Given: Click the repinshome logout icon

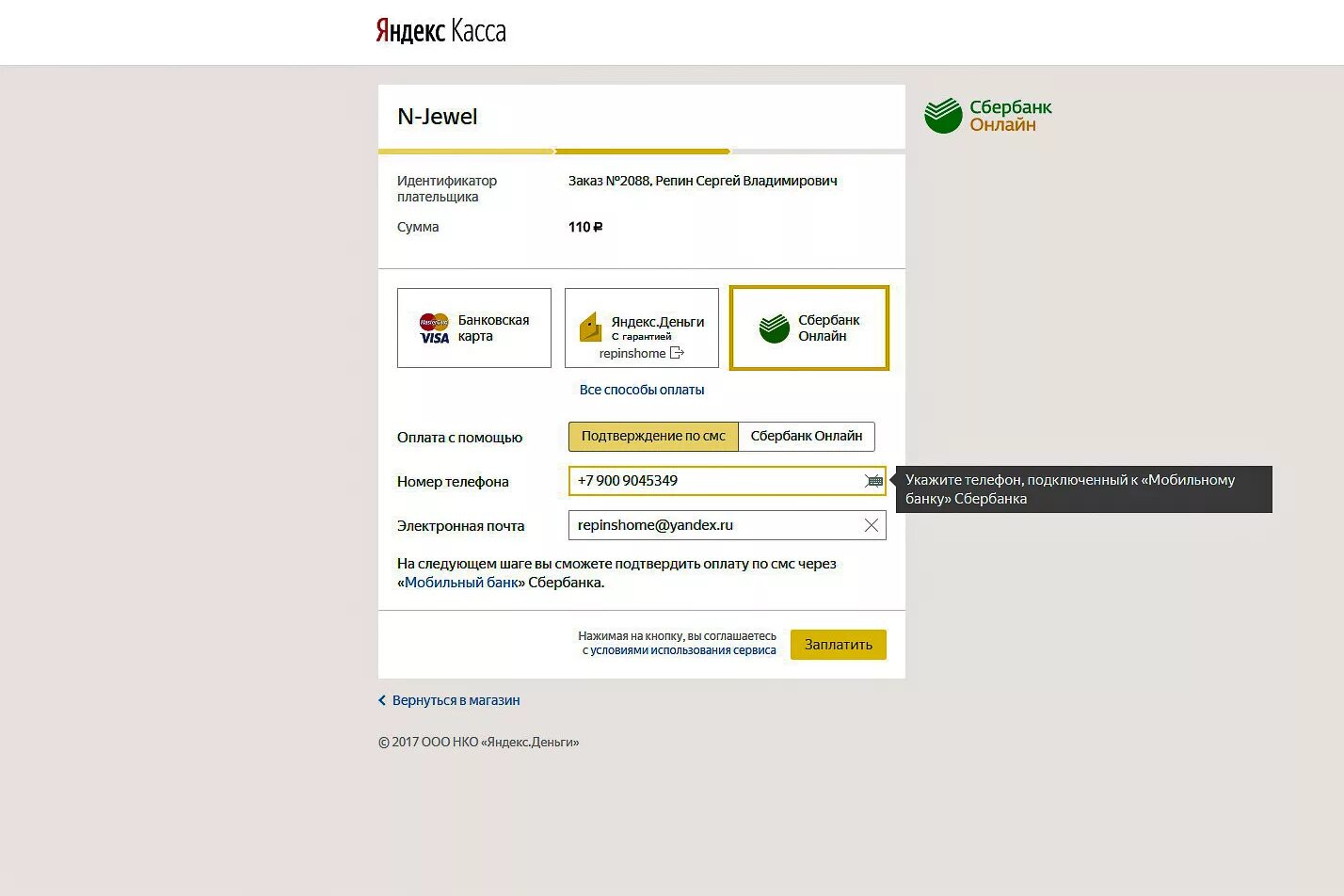Looking at the screenshot, I should (x=677, y=353).
